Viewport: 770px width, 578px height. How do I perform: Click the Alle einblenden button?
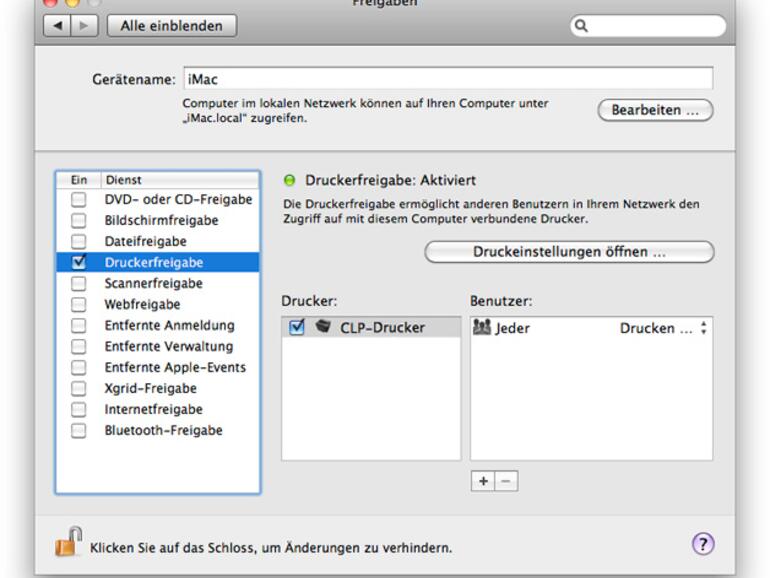[172, 26]
